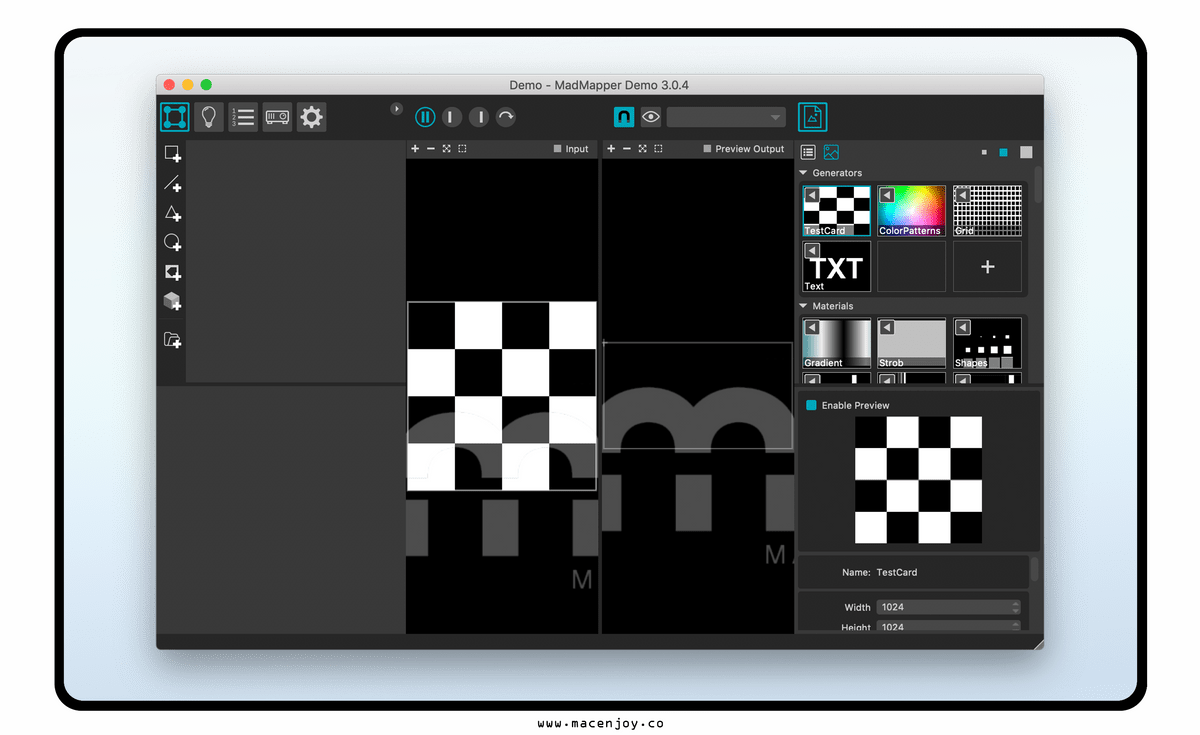Select the add mask tool
The height and width of the screenshot is (735, 1200).
coord(173,272)
